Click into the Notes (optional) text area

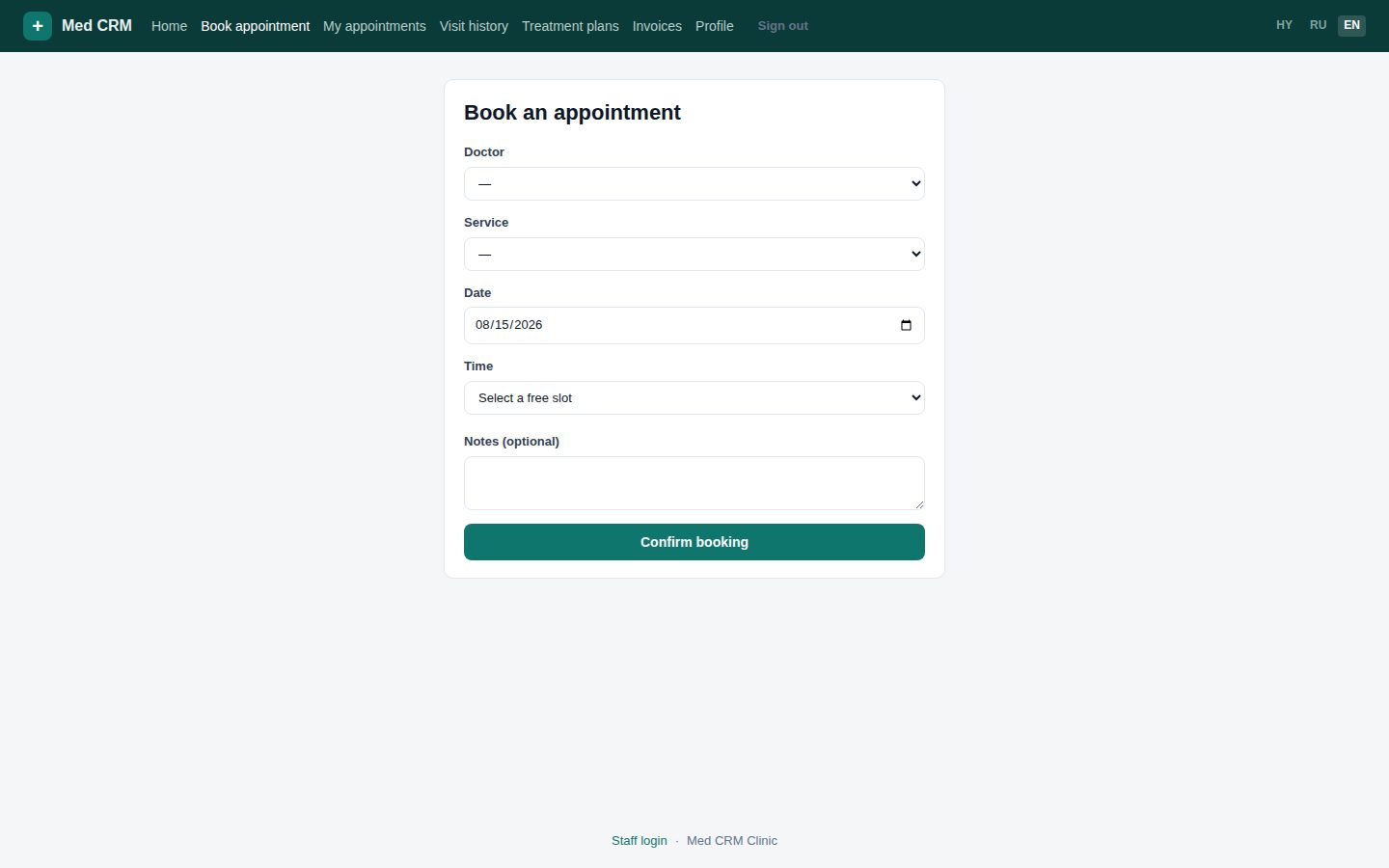point(694,483)
